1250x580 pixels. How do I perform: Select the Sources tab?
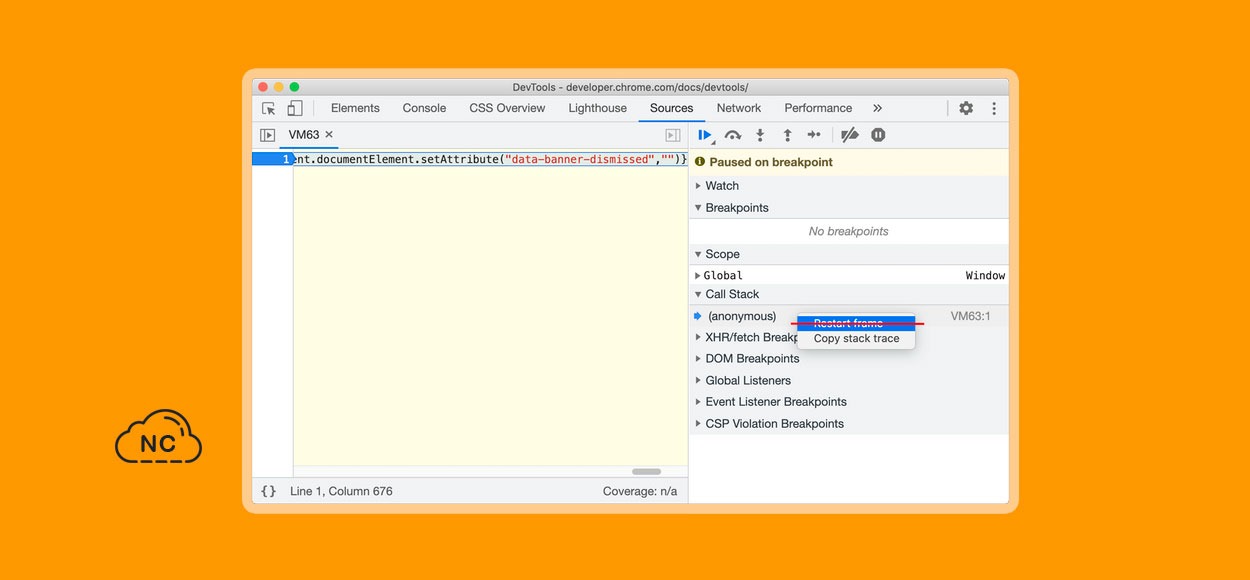click(x=671, y=108)
